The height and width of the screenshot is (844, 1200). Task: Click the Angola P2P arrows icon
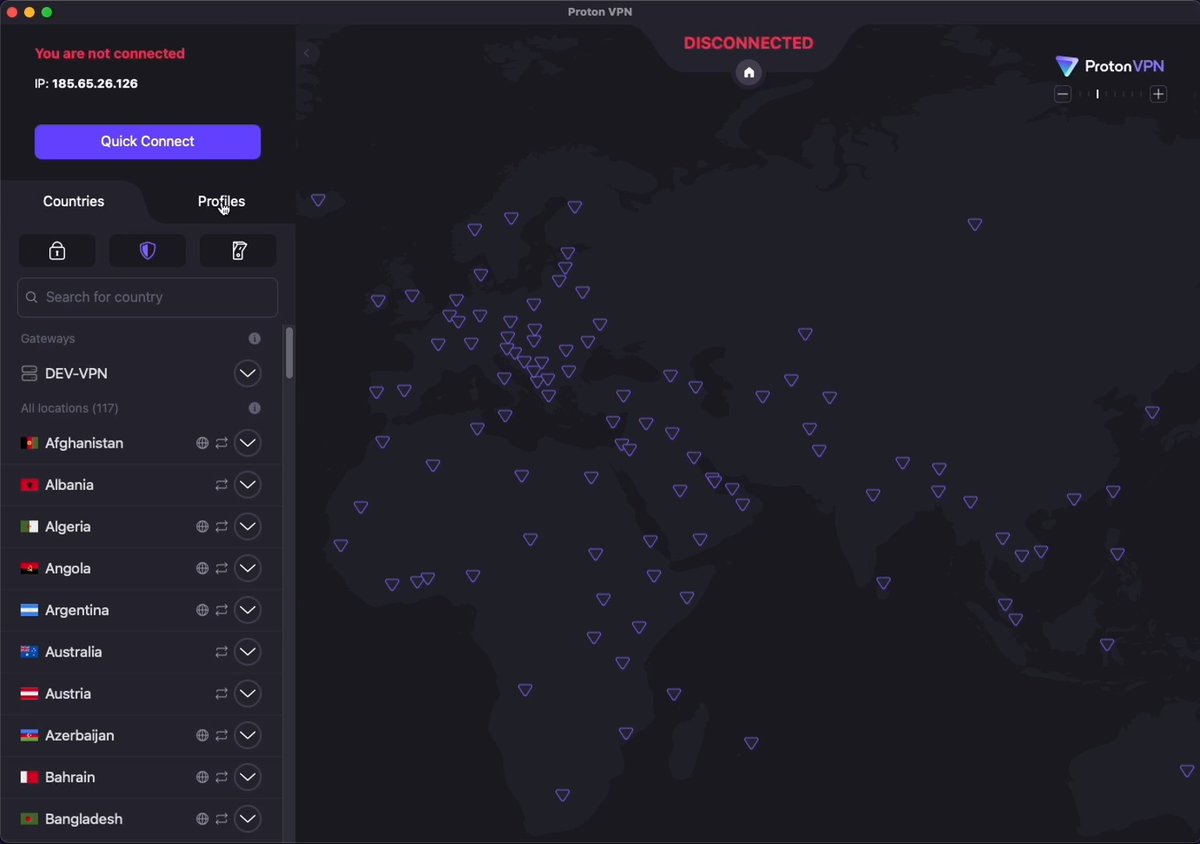(x=221, y=568)
